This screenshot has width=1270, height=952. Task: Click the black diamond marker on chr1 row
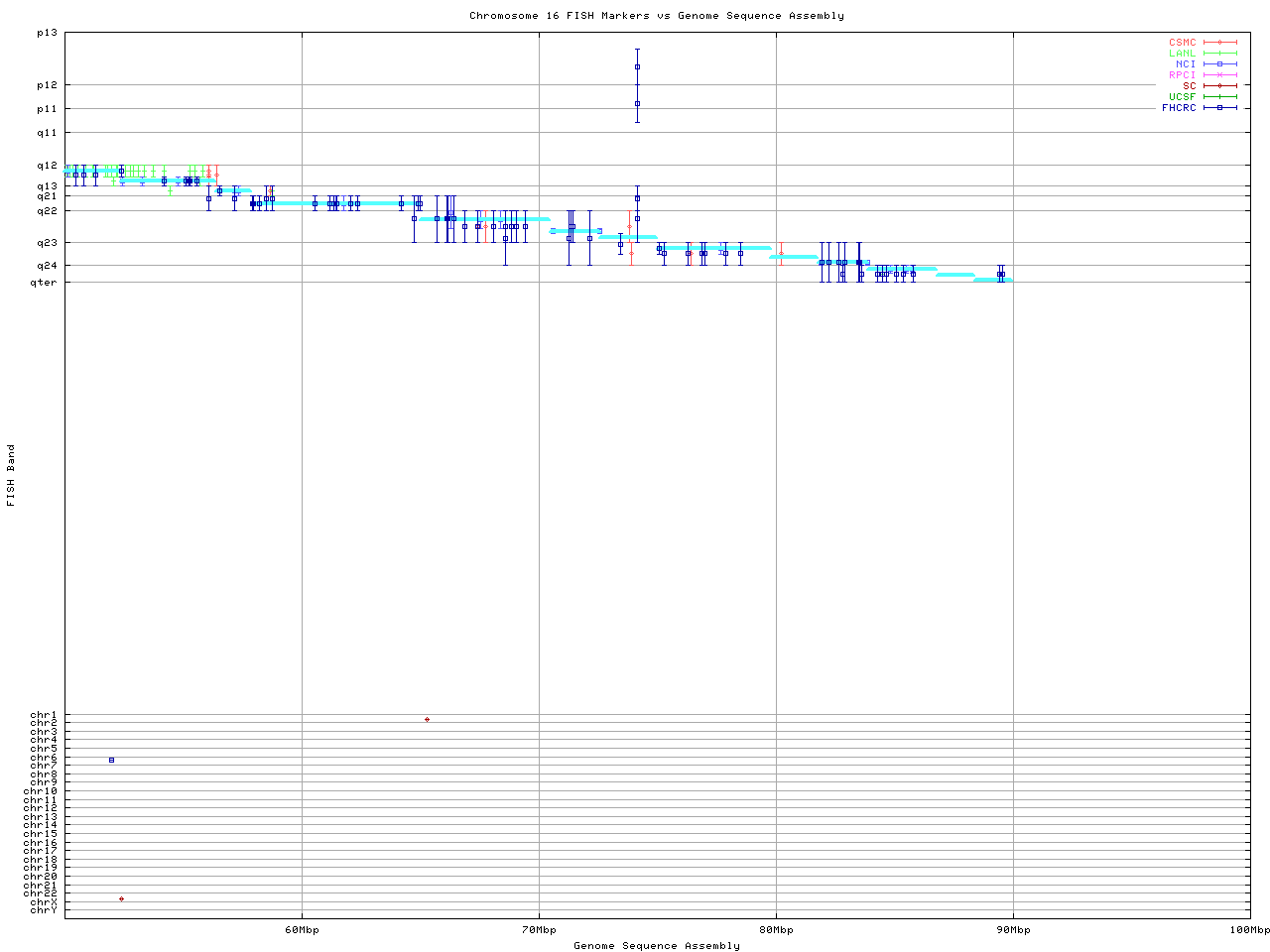coord(427,719)
